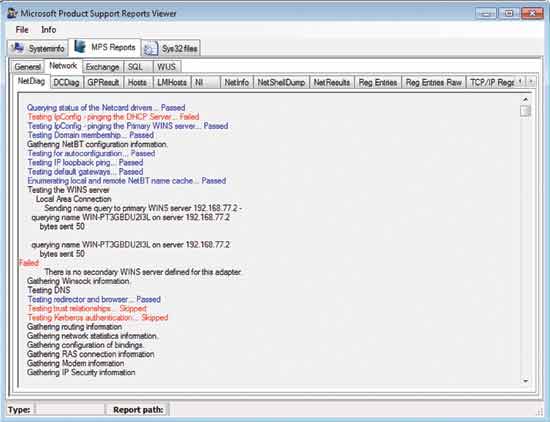This screenshot has height=422, width=550.
Task: Click the Report path label
Action: click(138, 409)
